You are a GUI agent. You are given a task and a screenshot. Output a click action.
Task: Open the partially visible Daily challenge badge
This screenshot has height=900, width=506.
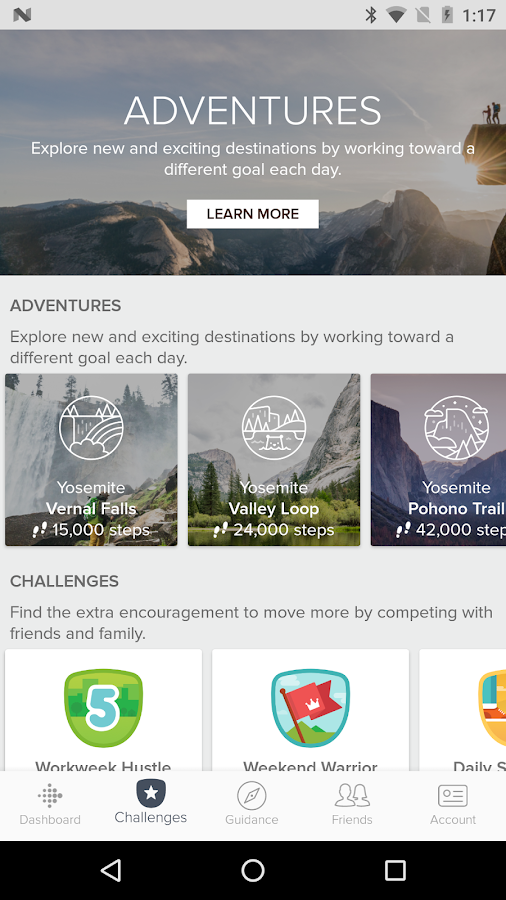click(x=492, y=708)
